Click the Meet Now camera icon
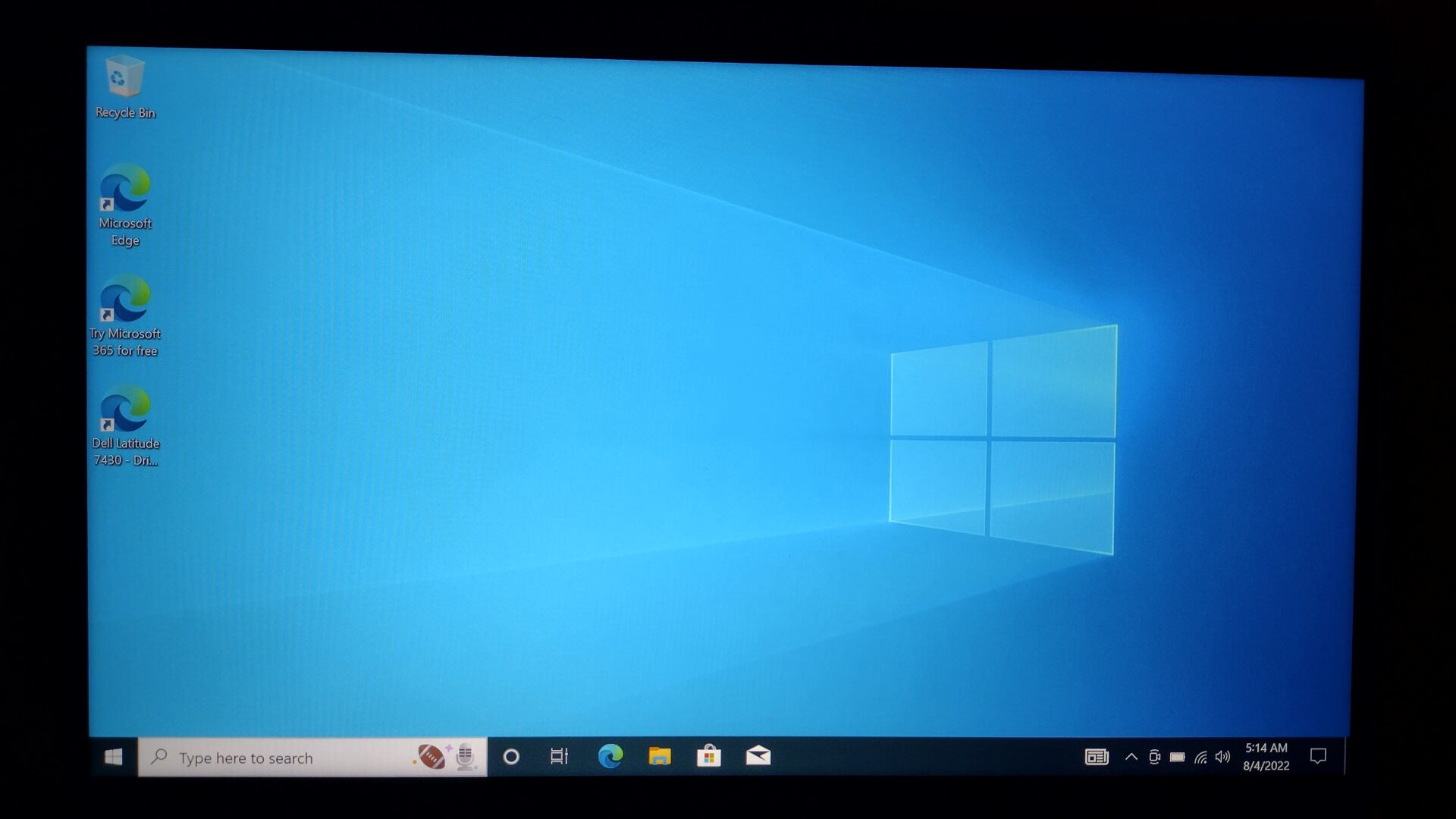The image size is (1456, 819). (1155, 757)
